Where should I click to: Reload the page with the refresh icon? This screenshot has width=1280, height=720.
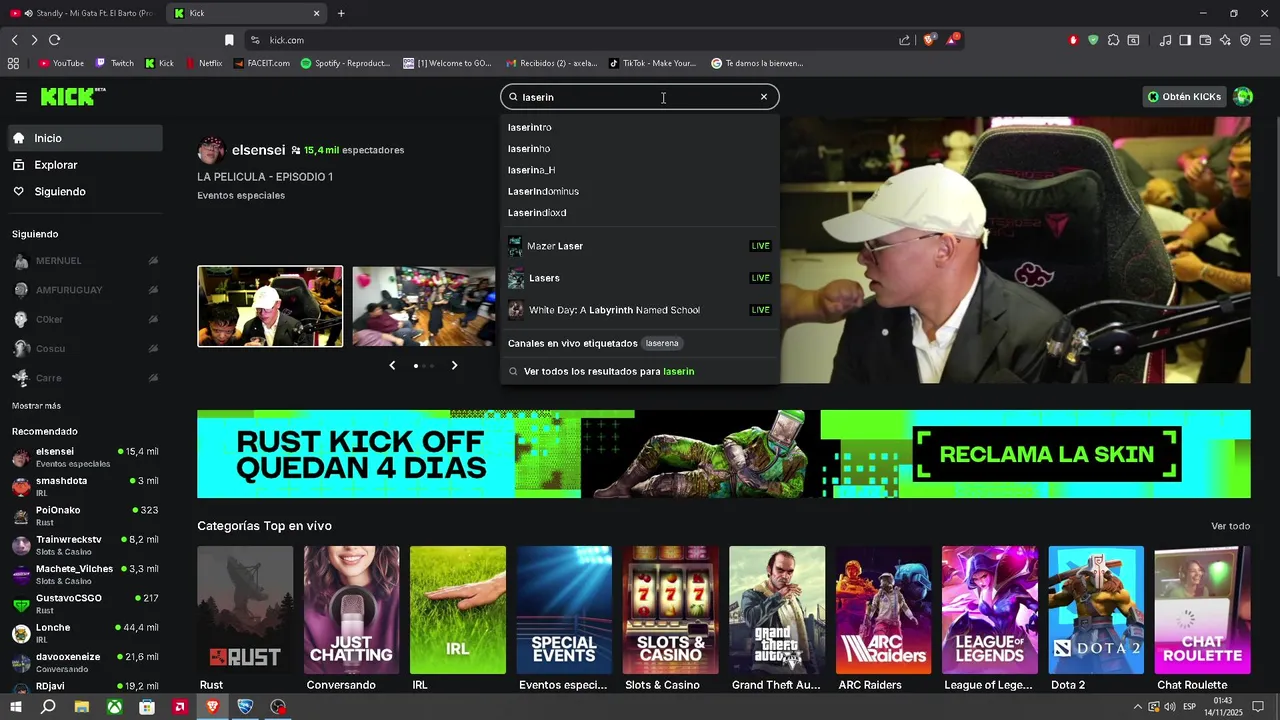click(54, 40)
